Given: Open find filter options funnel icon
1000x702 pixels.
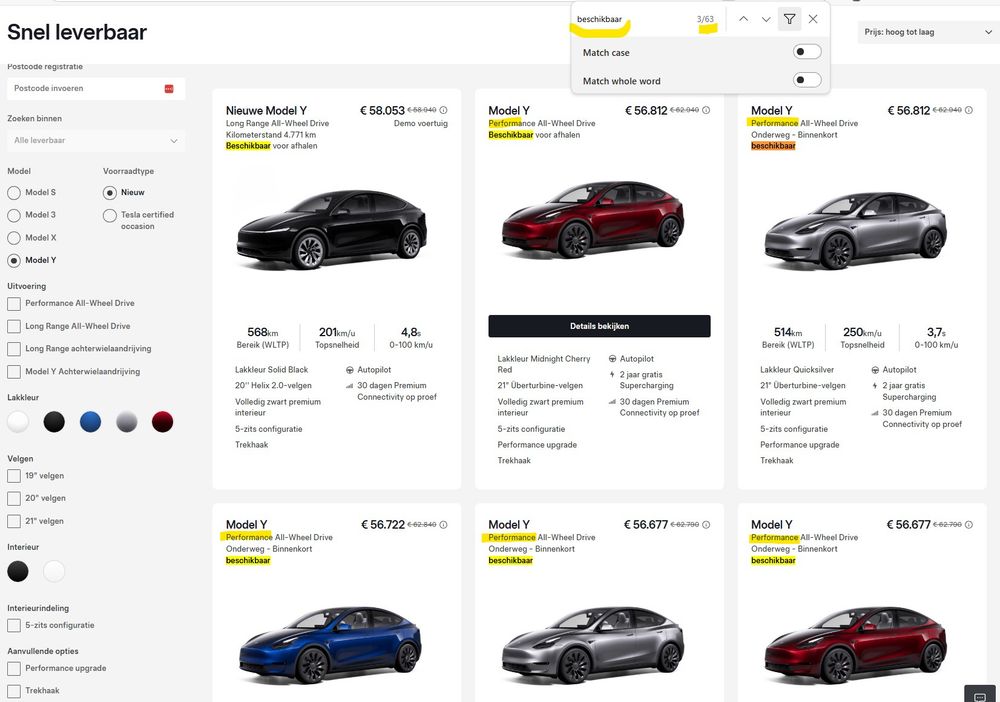Looking at the screenshot, I should tap(790, 19).
